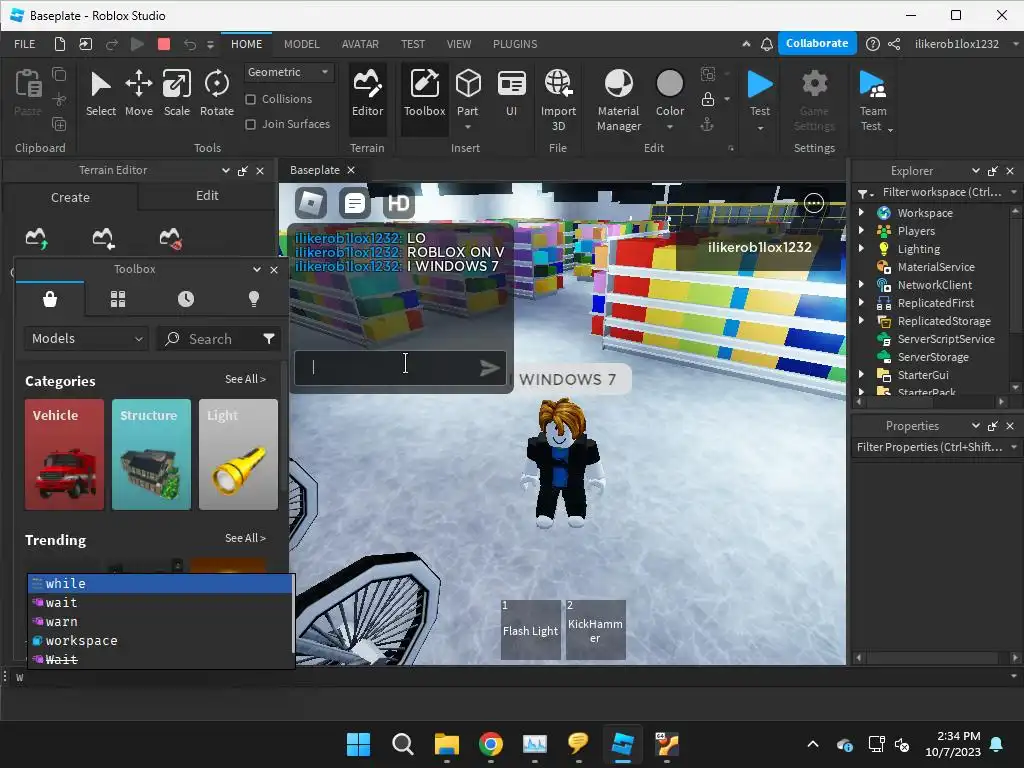Open the Vehicle category thumbnail
Screen dimensions: 1024x768
[64, 455]
